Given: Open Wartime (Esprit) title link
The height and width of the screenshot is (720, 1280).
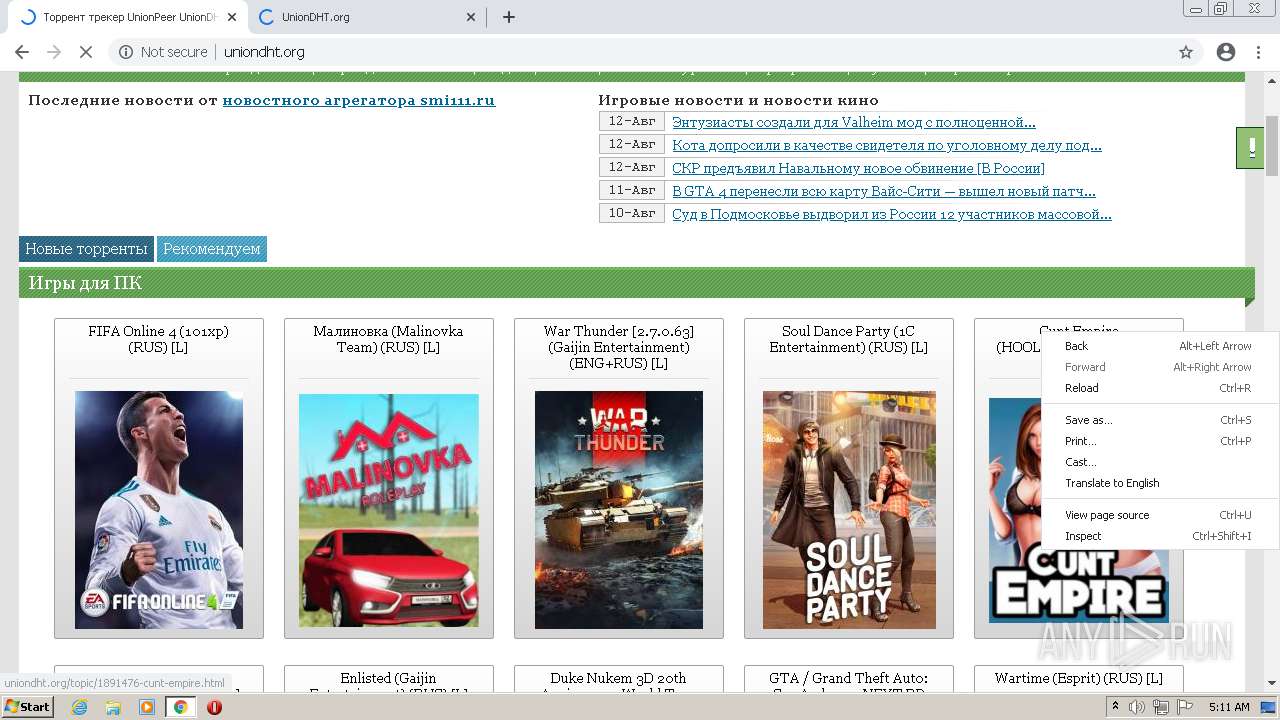Looking at the screenshot, I should click(x=1079, y=678).
